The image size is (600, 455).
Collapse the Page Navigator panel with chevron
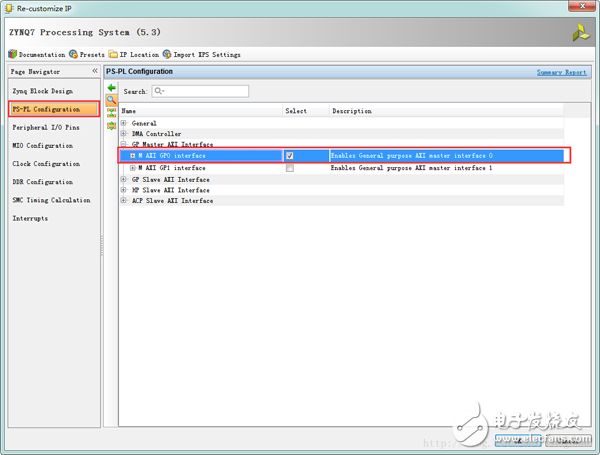pyautogui.click(x=95, y=72)
